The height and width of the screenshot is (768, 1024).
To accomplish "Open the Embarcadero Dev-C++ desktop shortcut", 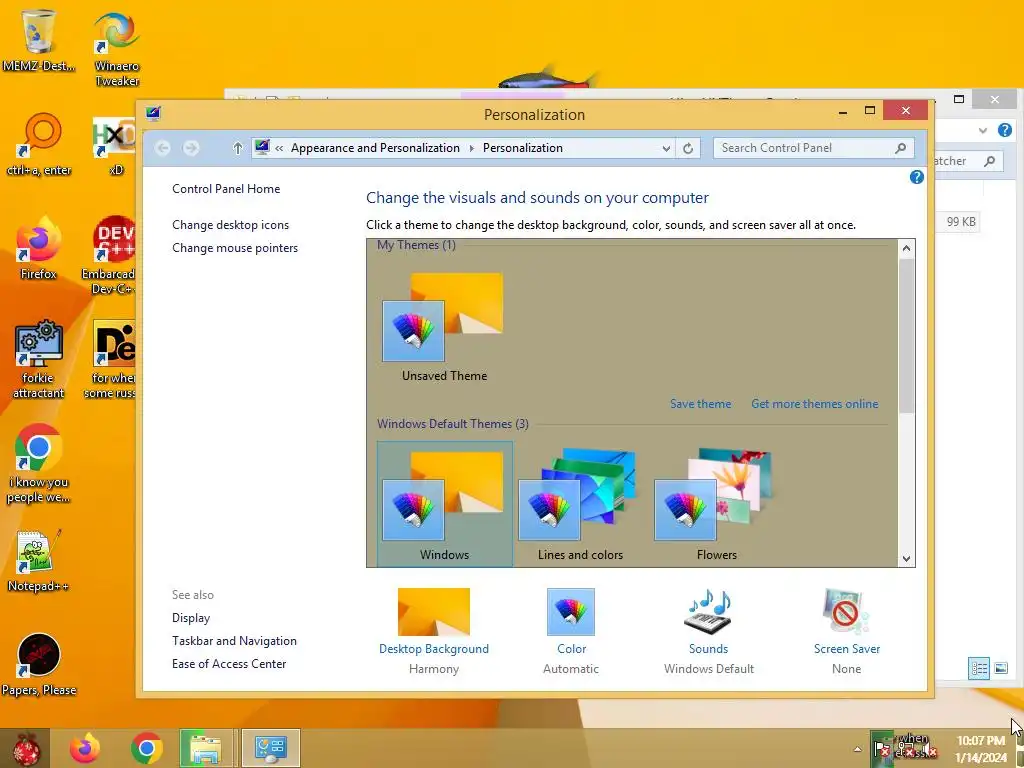I will tap(110, 255).
